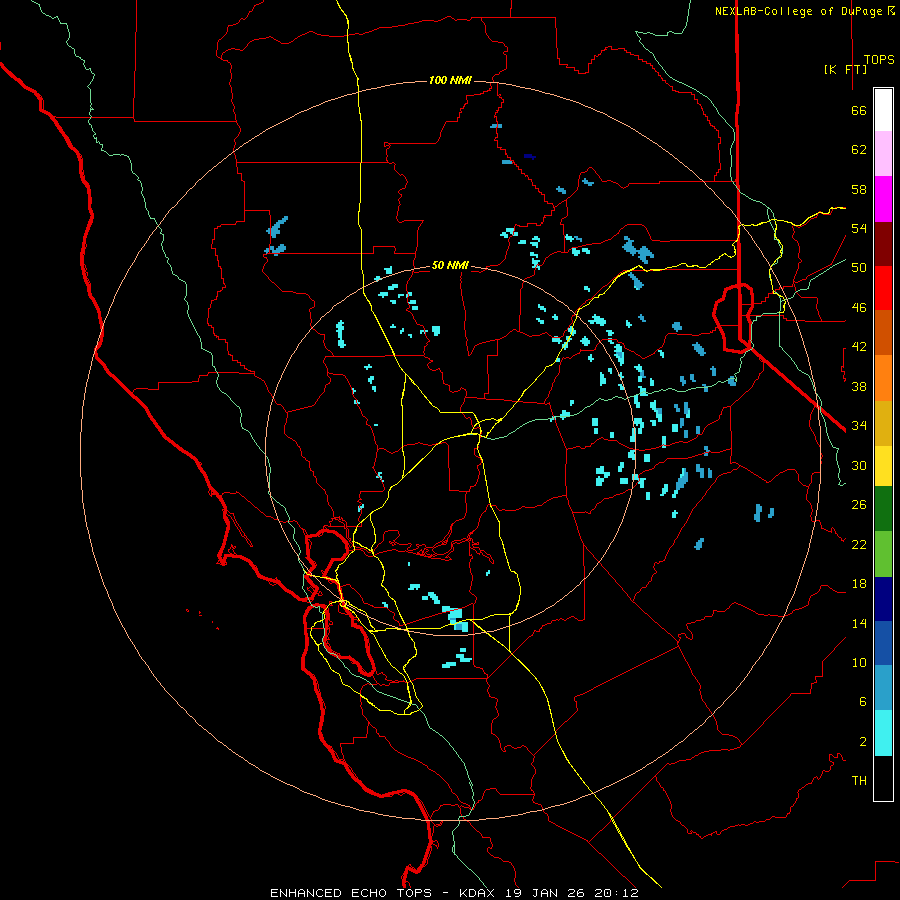Click the navy legend swatch near 18
Screen dimensions: 900x900
(883, 599)
